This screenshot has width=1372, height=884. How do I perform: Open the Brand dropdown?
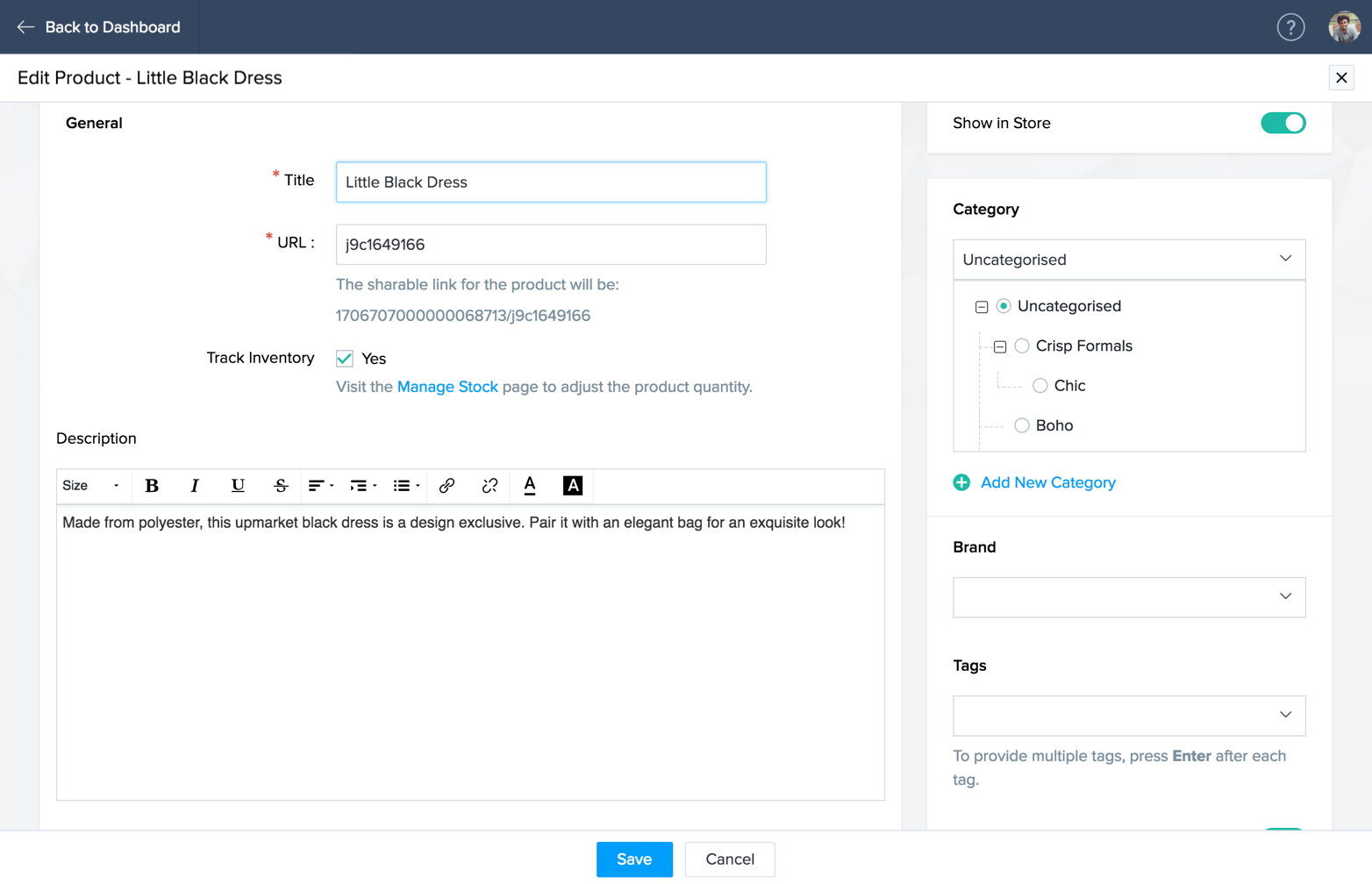pos(1129,597)
